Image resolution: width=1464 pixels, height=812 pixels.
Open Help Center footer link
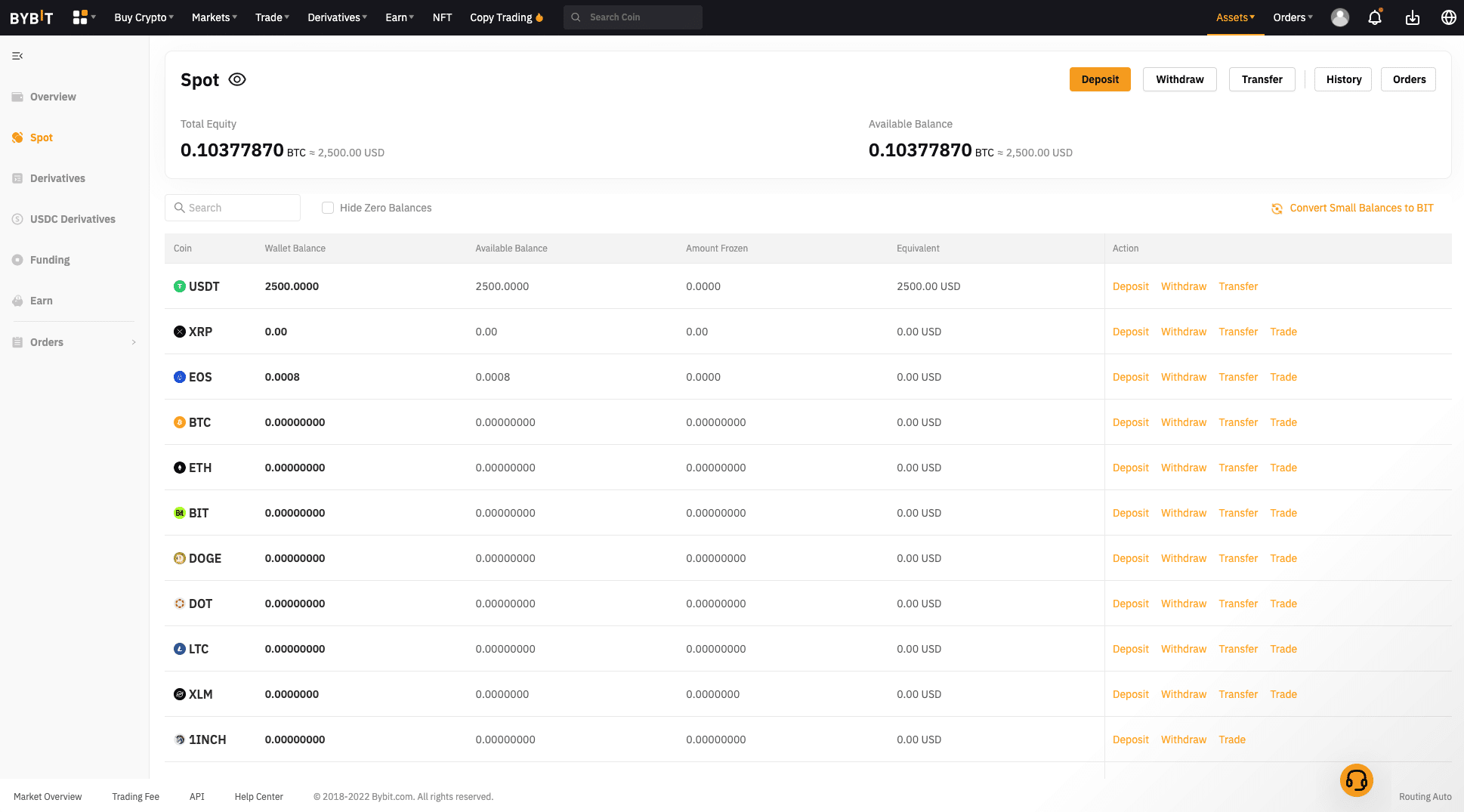click(259, 797)
